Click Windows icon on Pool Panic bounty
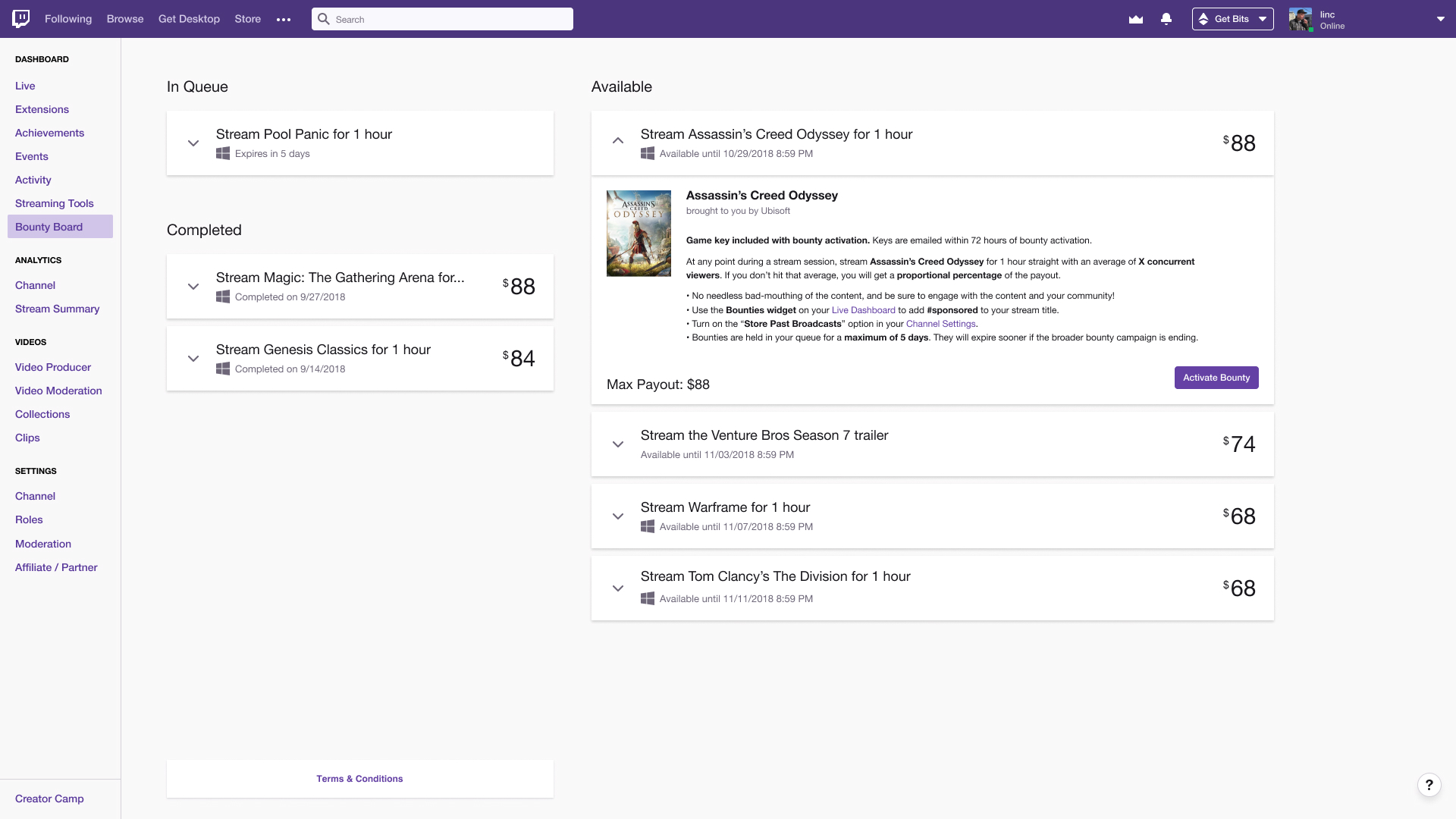This screenshot has width=1456, height=819. coord(223,153)
